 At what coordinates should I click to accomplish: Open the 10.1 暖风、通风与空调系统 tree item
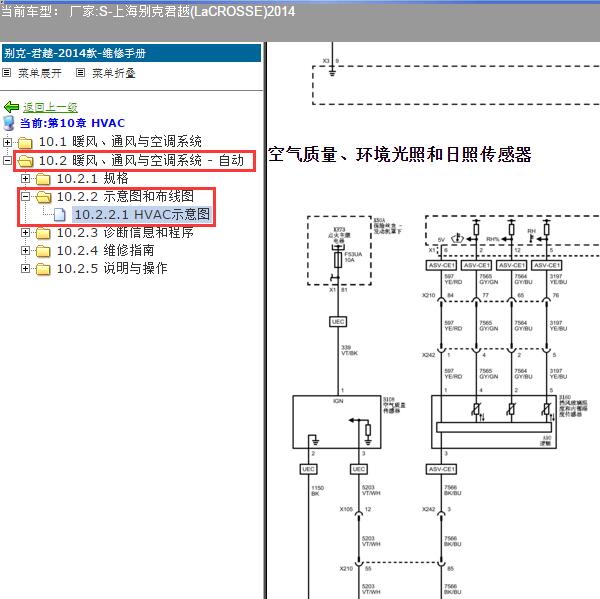tap(120, 142)
